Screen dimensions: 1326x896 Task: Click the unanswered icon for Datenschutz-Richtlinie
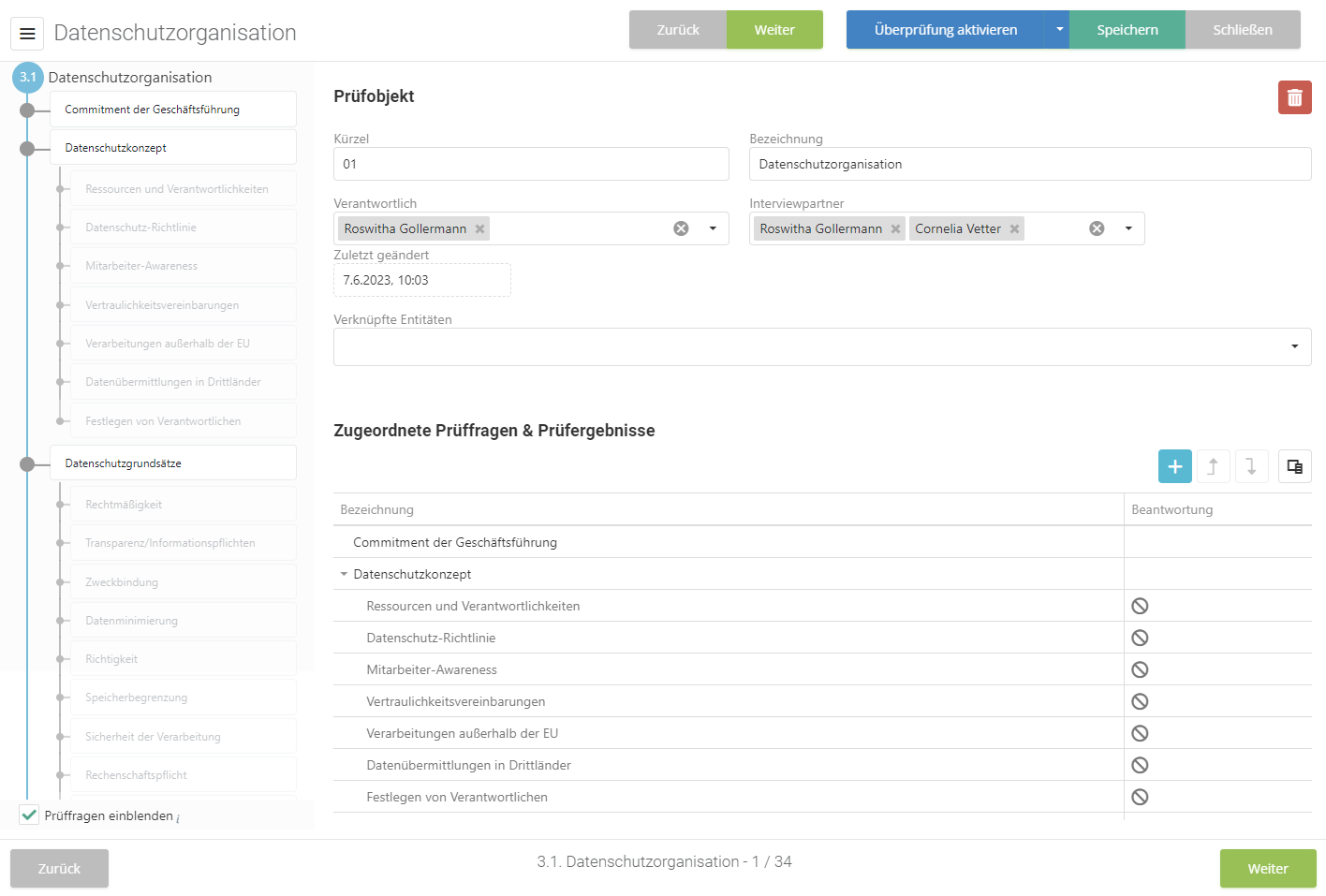(x=1140, y=638)
